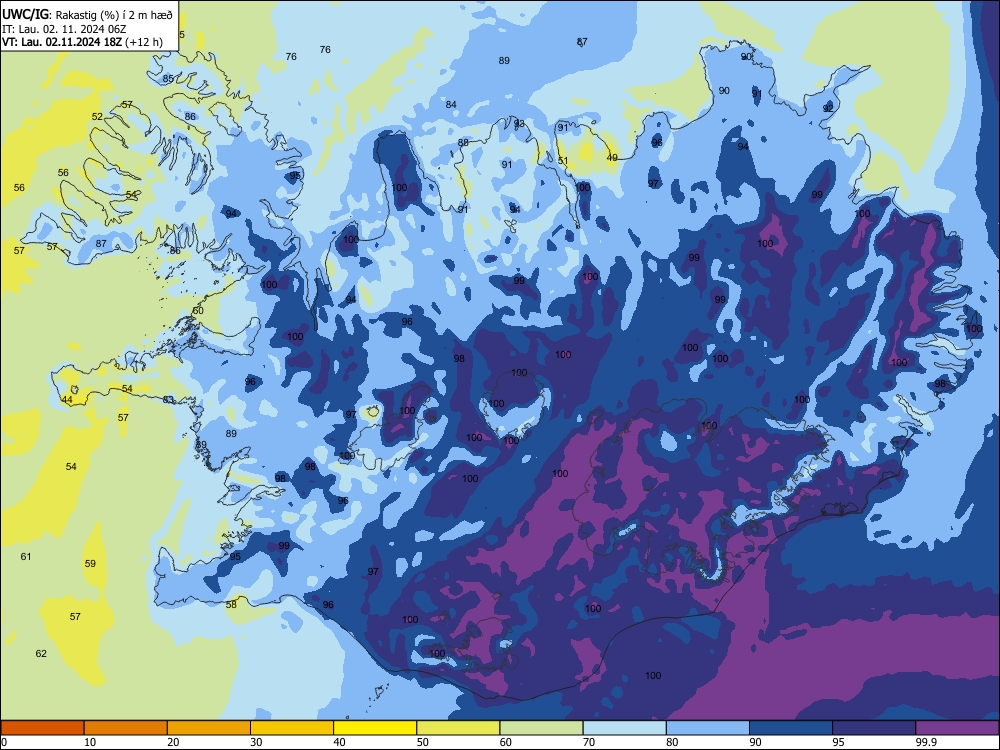Click the map value '62' in southwest sea

41,654
